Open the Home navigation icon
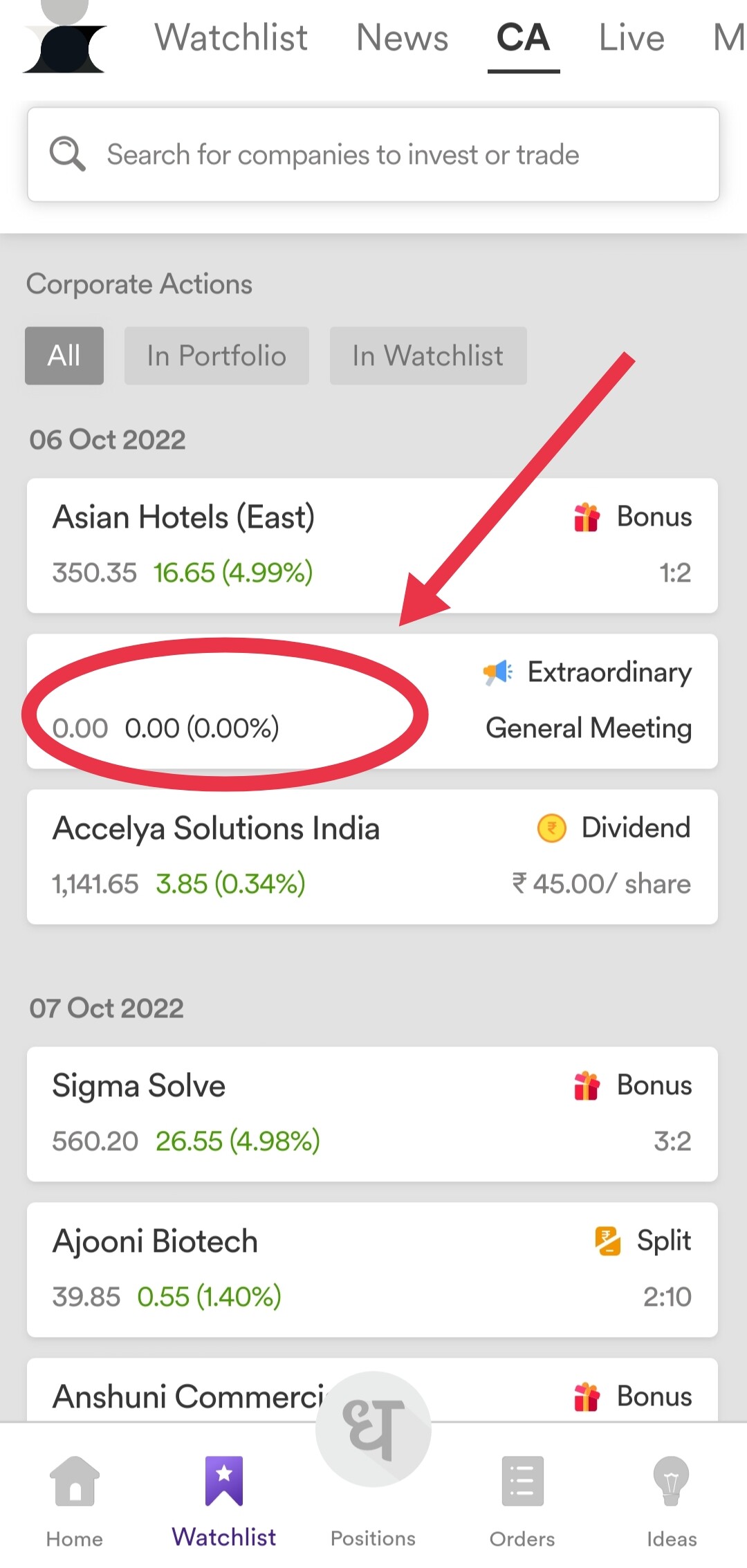The width and height of the screenshot is (747, 1568). tap(75, 1482)
